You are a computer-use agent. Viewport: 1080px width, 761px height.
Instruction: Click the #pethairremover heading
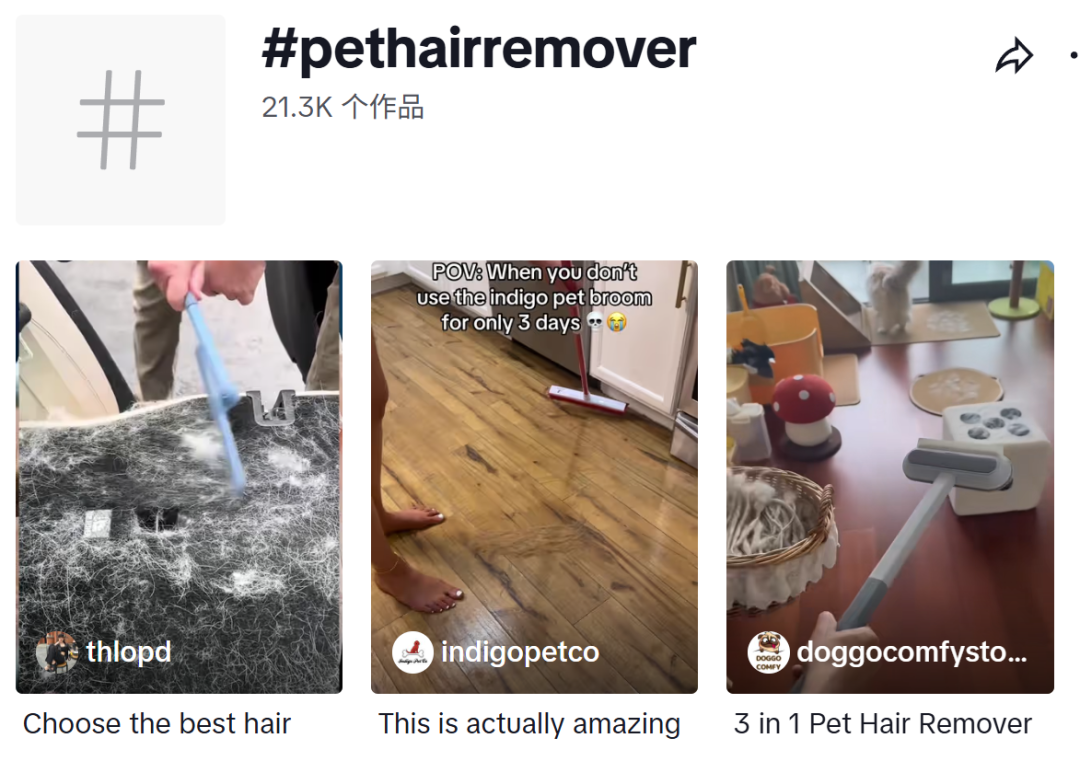point(479,49)
